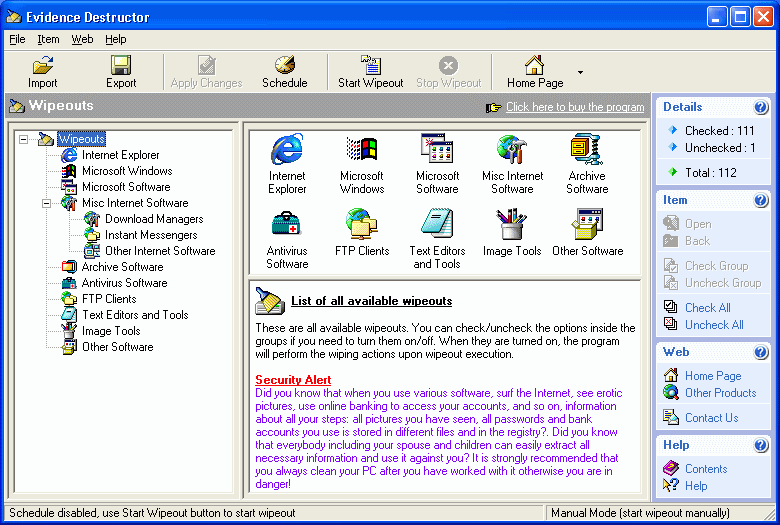The width and height of the screenshot is (780, 525).
Task: Click the broom icon beside the wipeouts list heading
Action: [270, 302]
